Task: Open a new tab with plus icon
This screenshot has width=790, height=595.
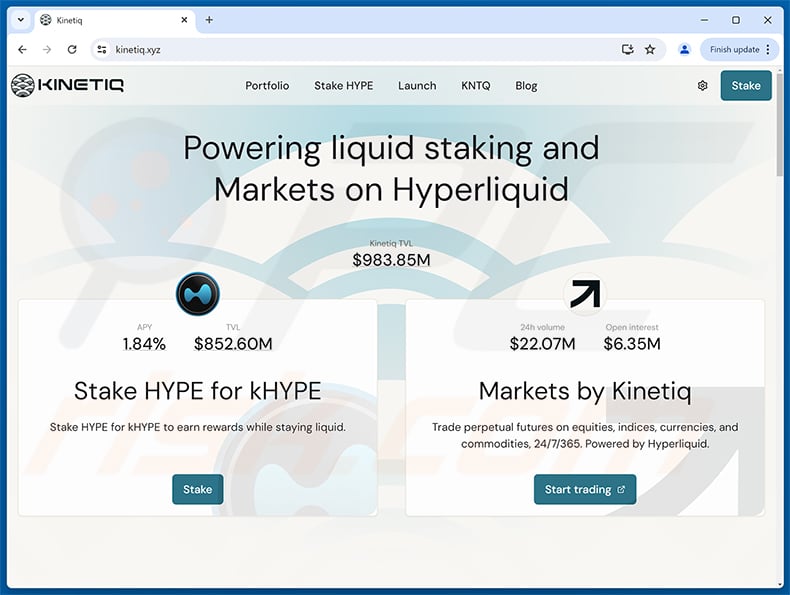Action: [209, 20]
